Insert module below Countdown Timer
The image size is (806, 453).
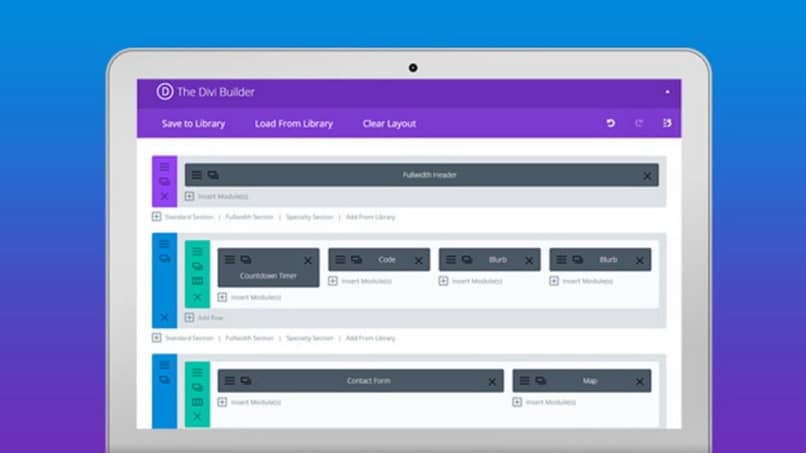pos(249,297)
